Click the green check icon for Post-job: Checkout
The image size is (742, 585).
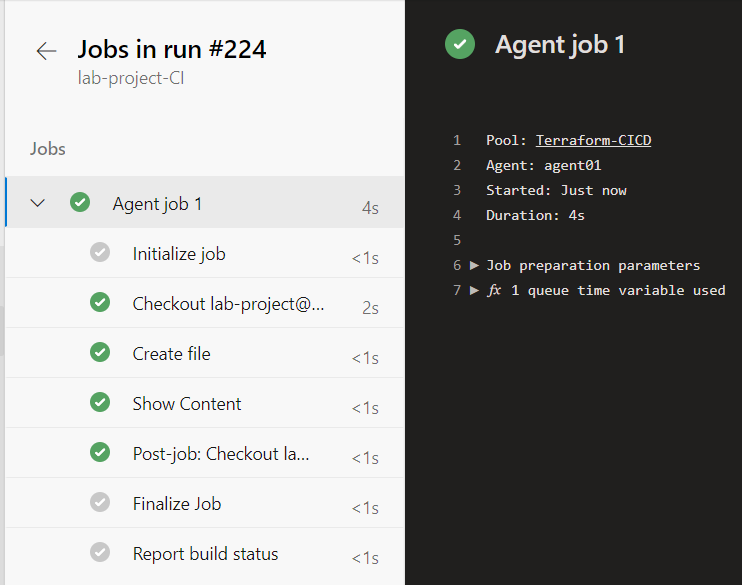point(100,452)
